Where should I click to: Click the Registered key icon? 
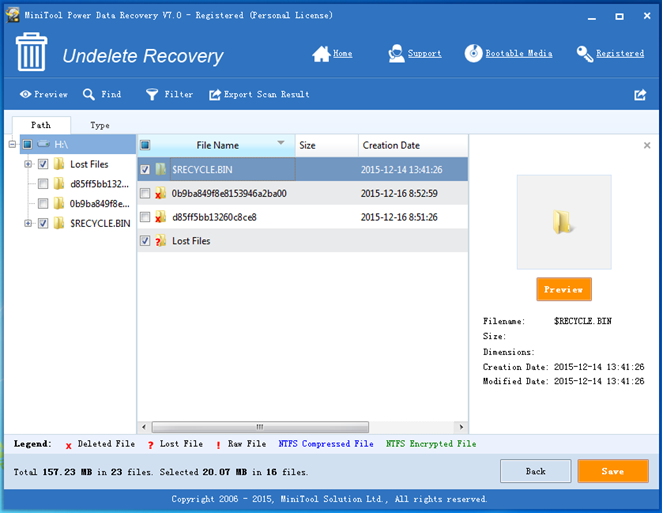point(584,54)
